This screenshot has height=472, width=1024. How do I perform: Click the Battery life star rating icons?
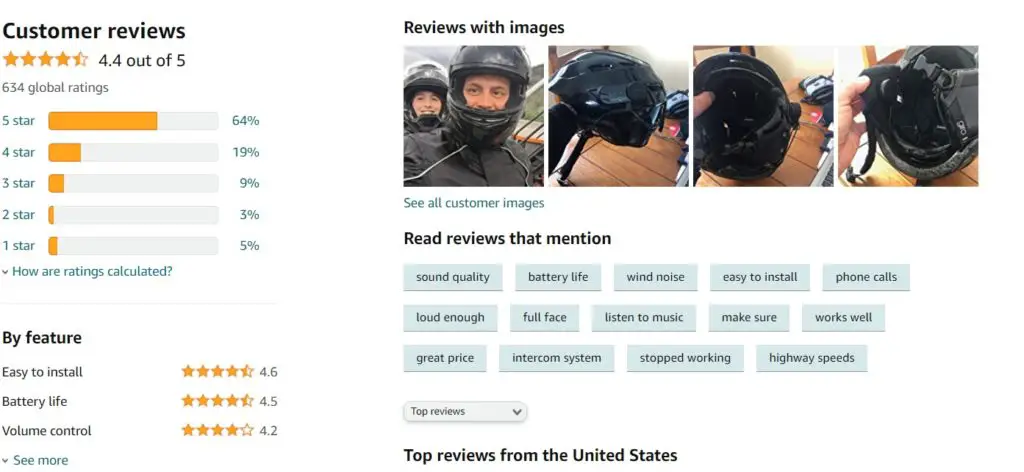[x=217, y=401]
